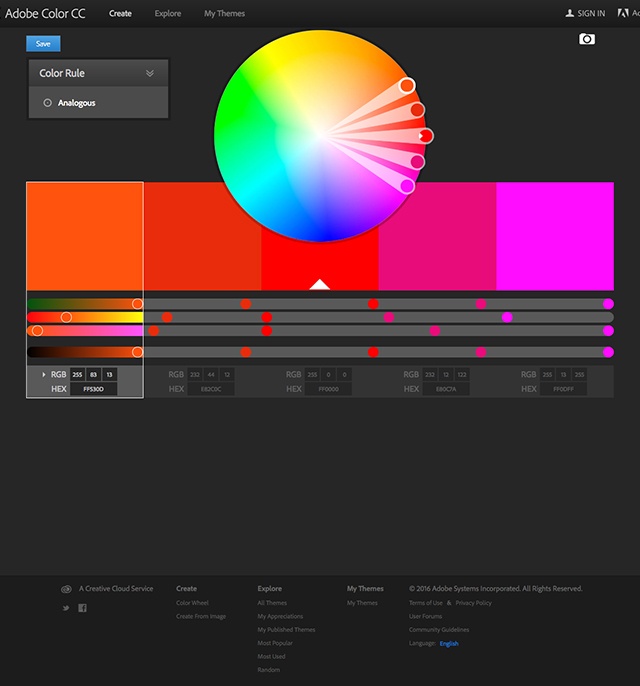
Task: Open the Random footer link
Action: click(x=269, y=669)
